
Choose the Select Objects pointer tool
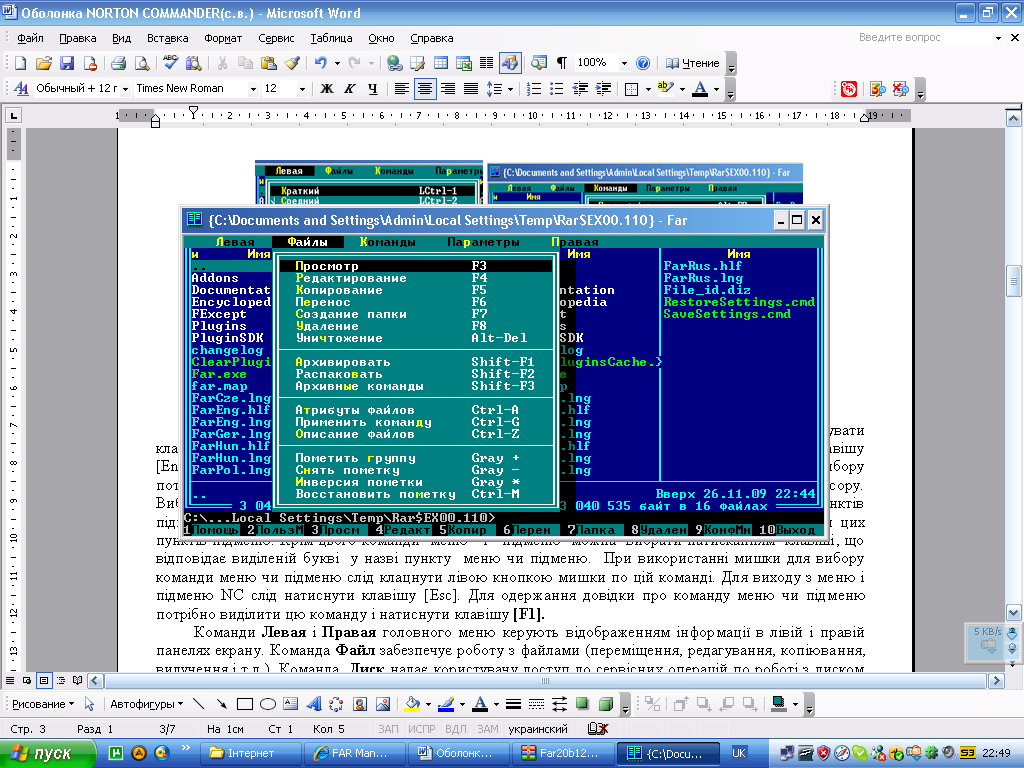click(x=89, y=704)
